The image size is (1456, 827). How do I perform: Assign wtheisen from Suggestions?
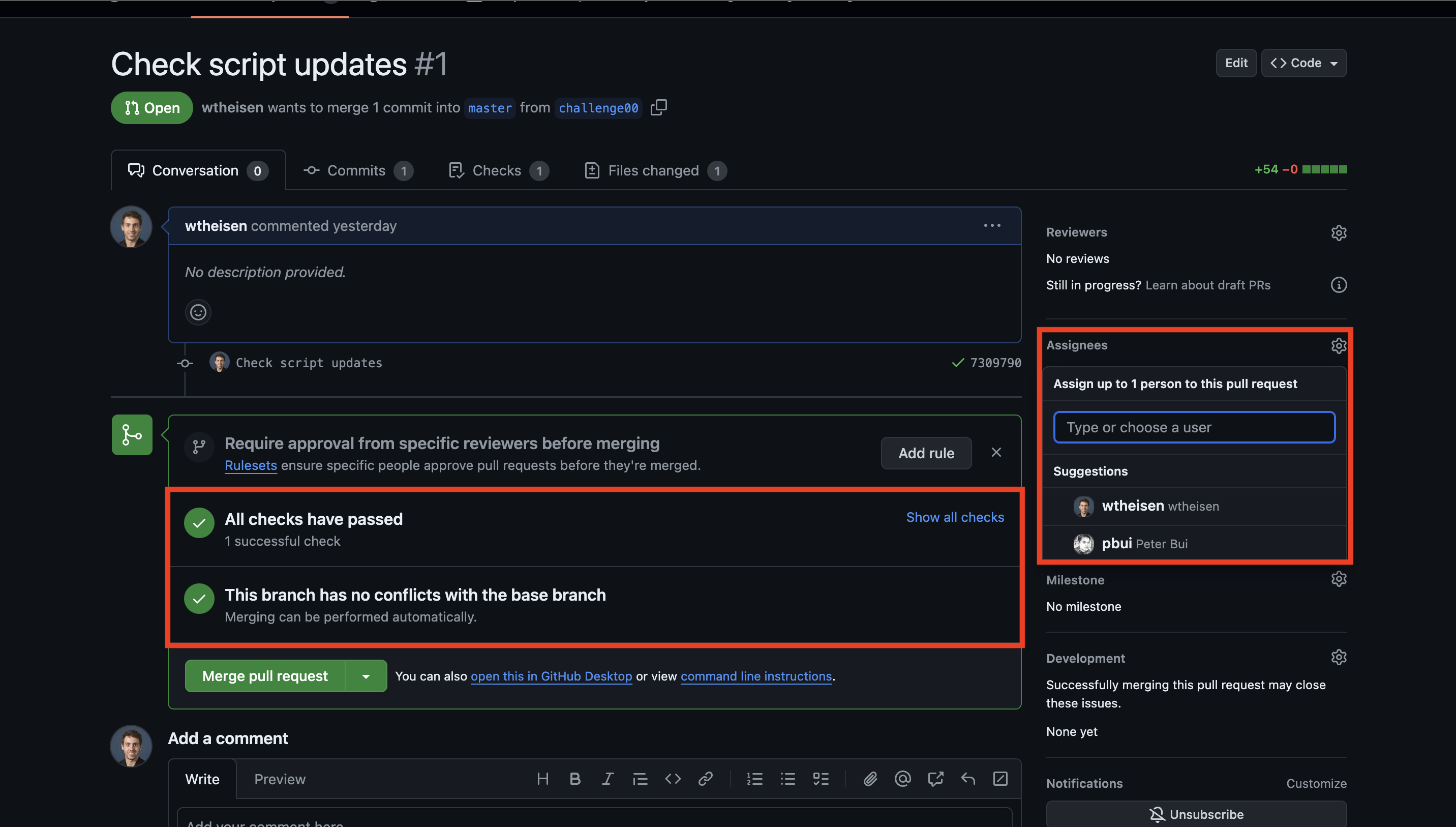(x=1194, y=506)
